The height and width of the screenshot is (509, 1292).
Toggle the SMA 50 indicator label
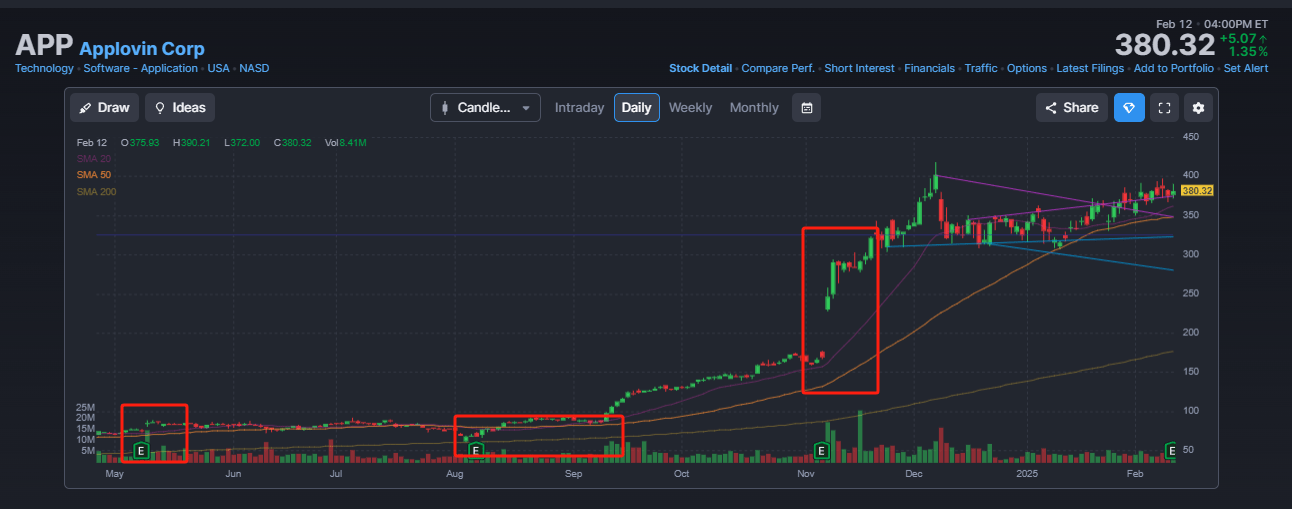(93, 175)
